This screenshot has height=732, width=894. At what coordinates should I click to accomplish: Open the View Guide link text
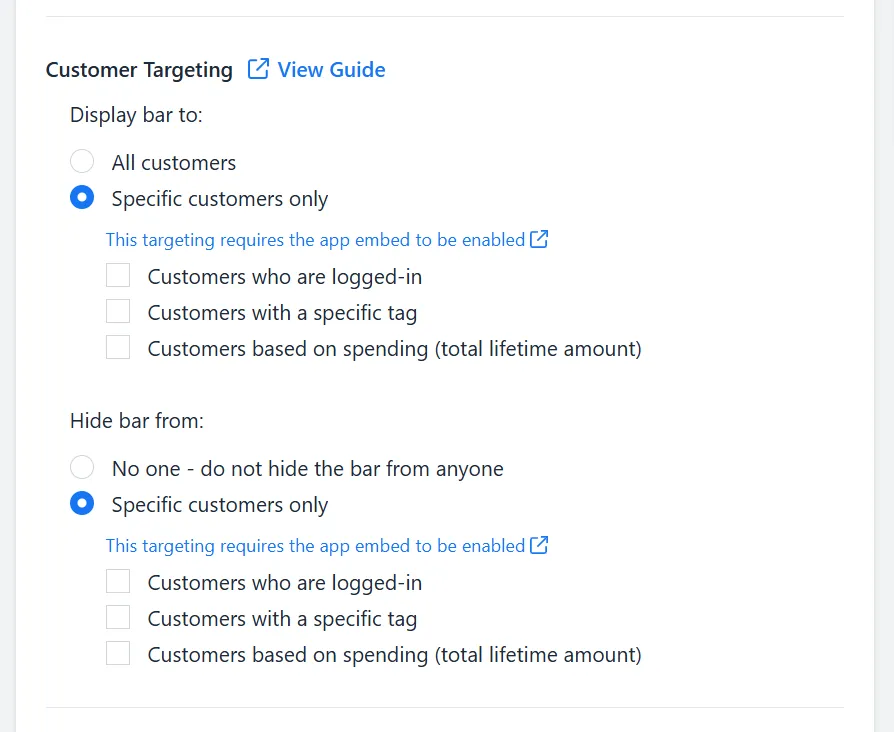coord(331,70)
